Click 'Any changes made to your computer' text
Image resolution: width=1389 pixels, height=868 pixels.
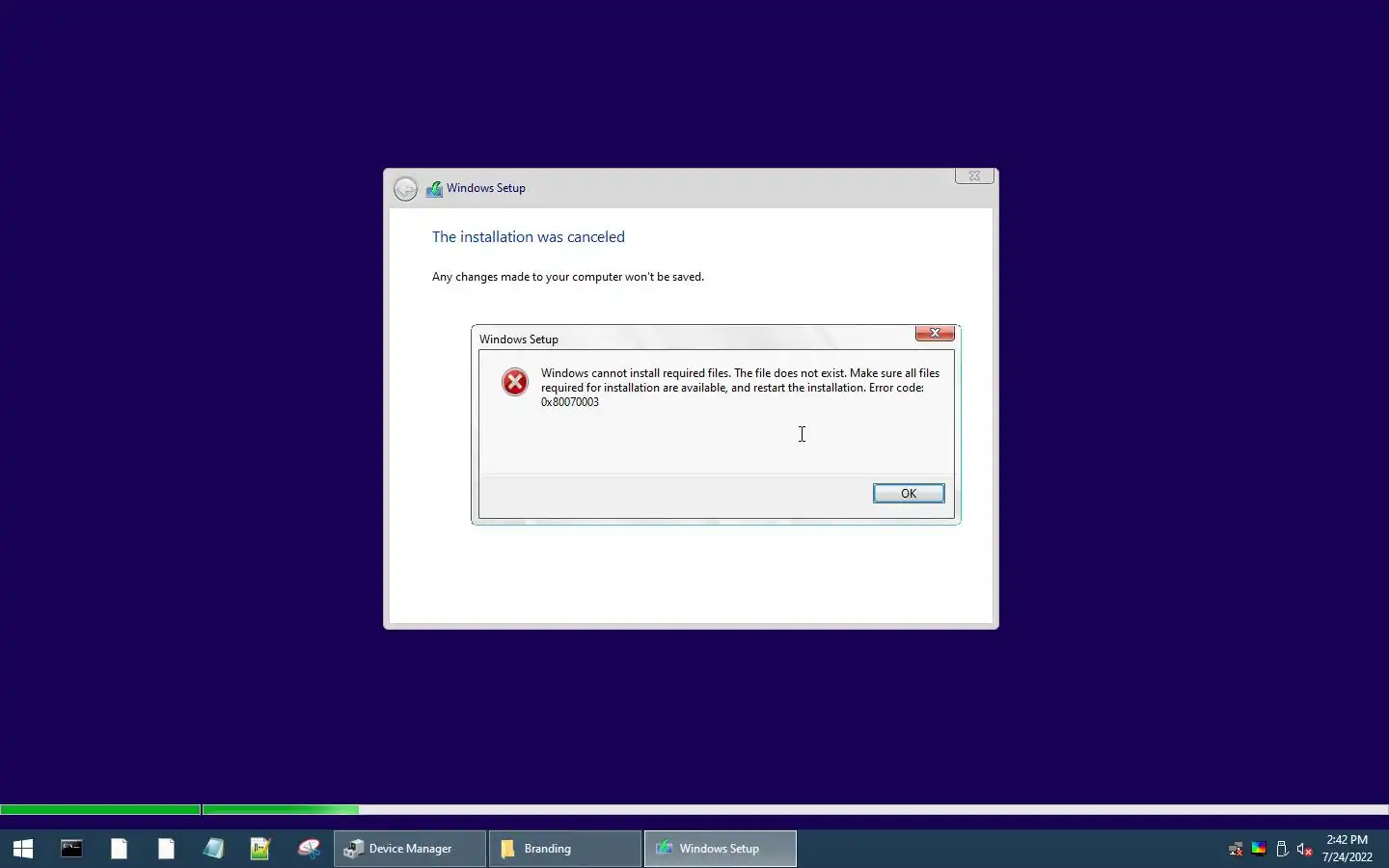[568, 277]
